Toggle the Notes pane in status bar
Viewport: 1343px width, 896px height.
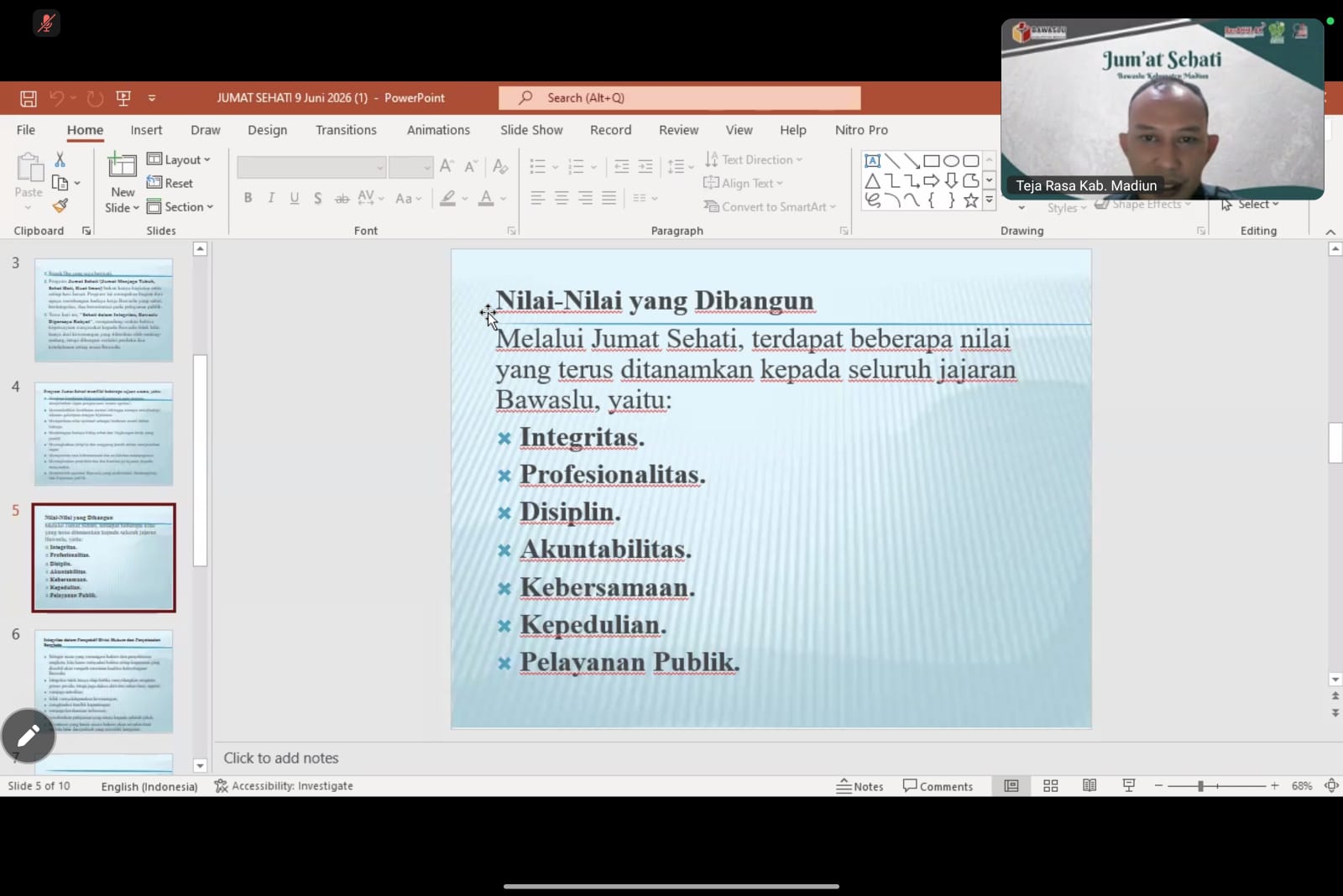(x=860, y=786)
